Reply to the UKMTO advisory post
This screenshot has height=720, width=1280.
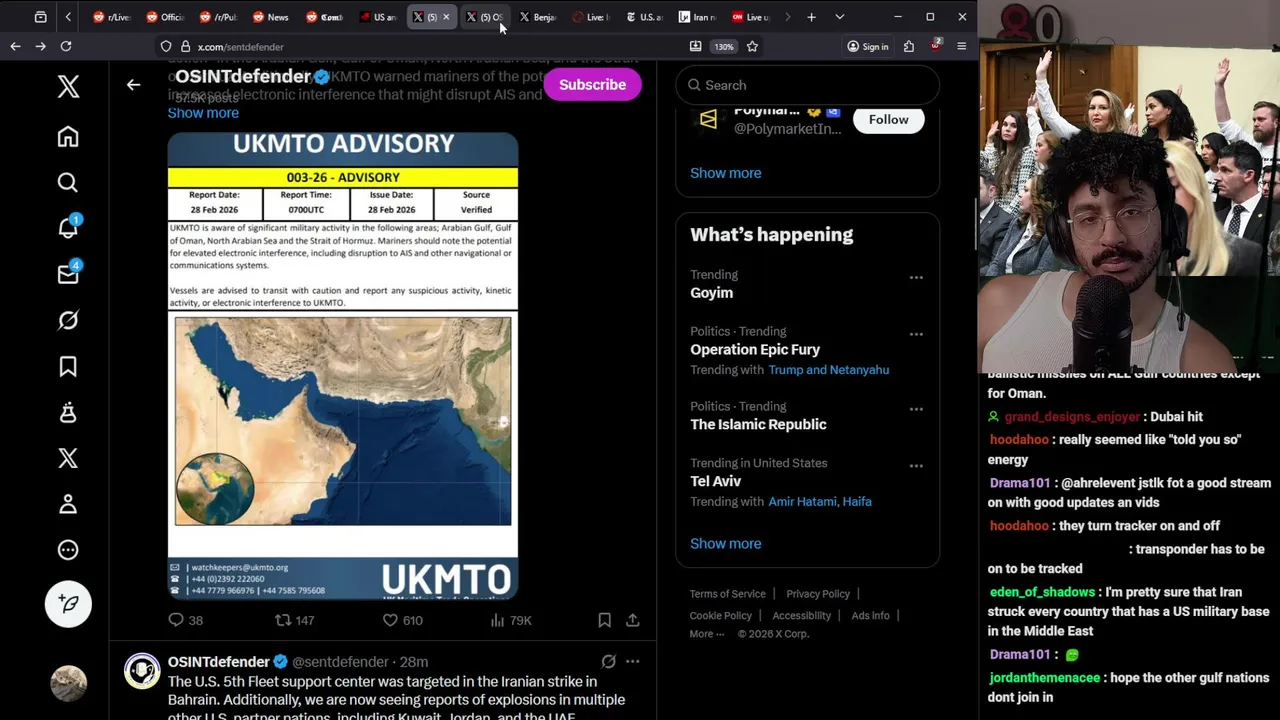click(186, 620)
